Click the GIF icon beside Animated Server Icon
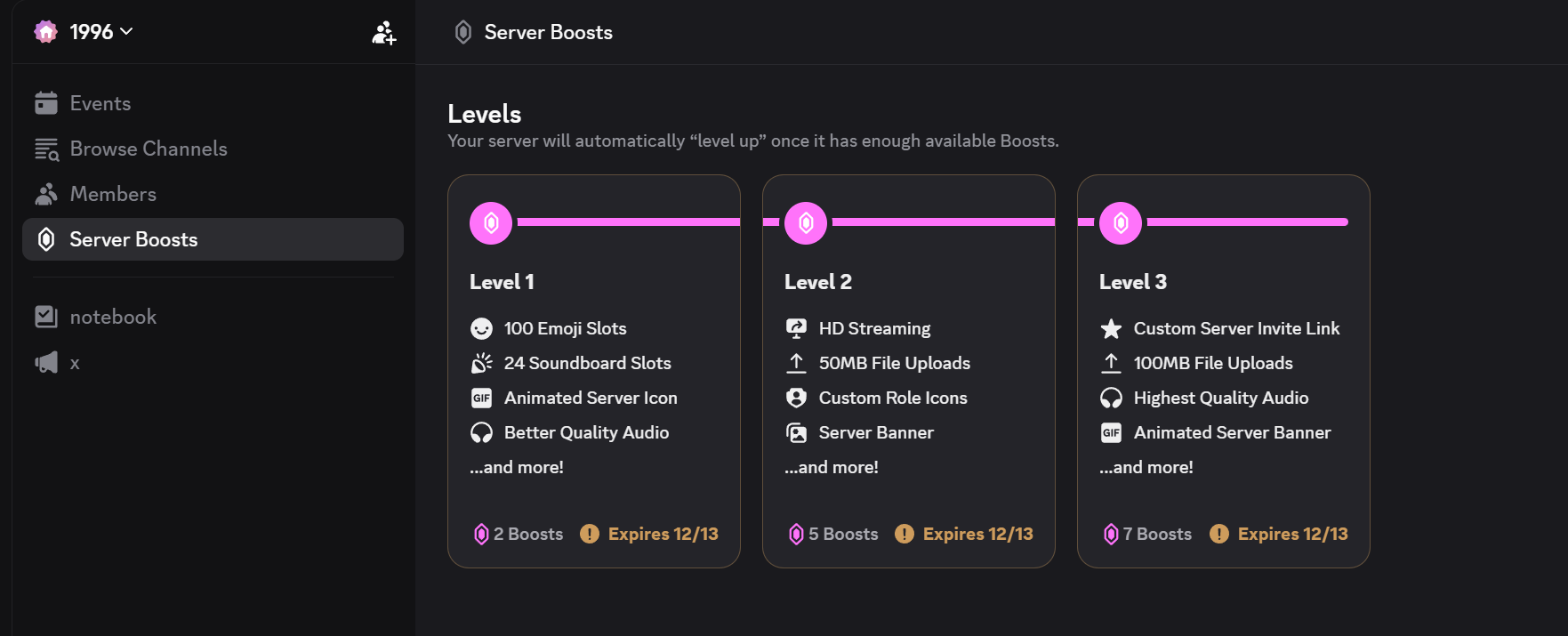The height and width of the screenshot is (636, 1568). (x=481, y=399)
